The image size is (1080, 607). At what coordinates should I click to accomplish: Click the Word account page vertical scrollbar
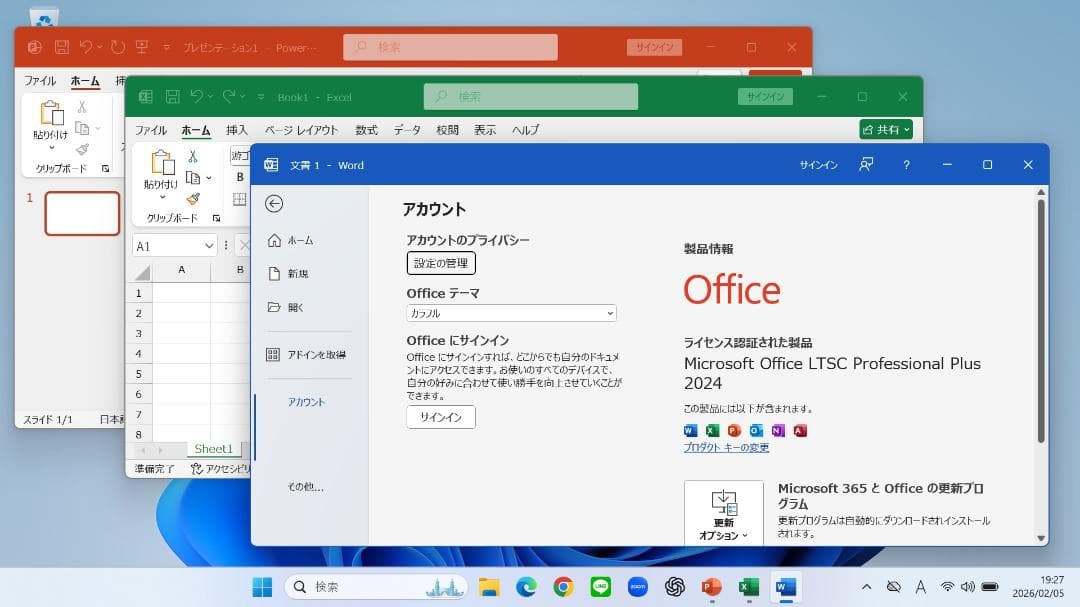[1040, 320]
